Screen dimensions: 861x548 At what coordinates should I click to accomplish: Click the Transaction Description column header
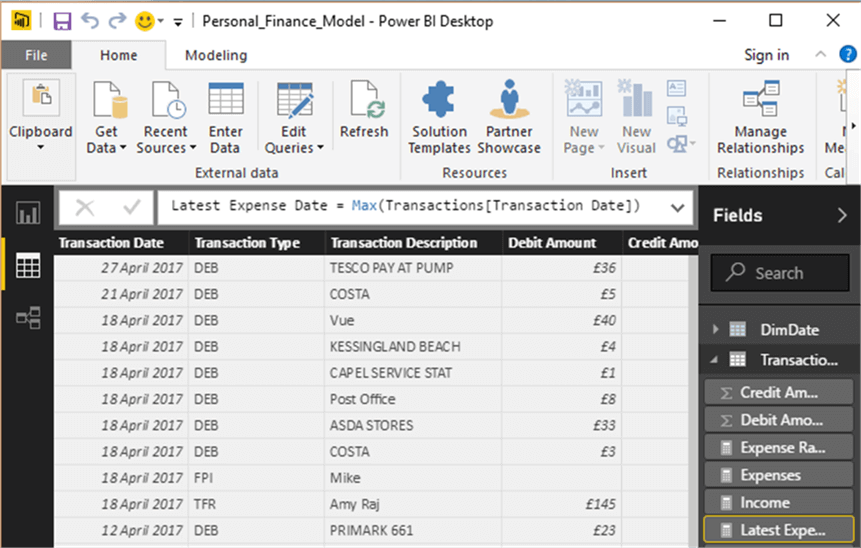click(413, 243)
